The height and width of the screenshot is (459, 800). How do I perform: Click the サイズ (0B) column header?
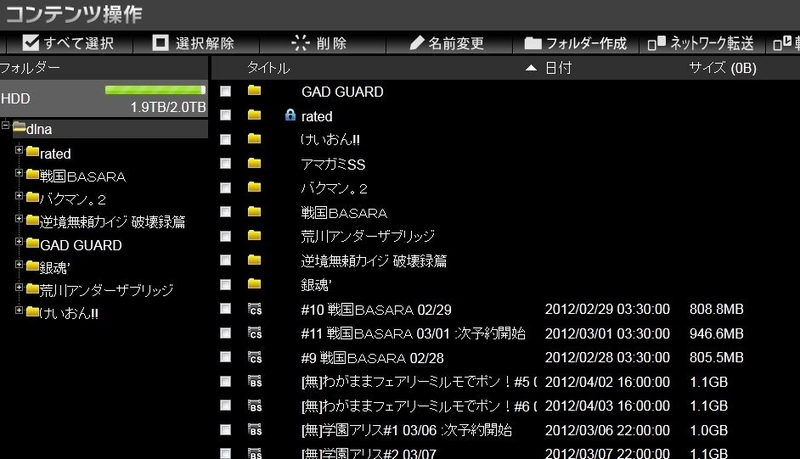(722, 68)
